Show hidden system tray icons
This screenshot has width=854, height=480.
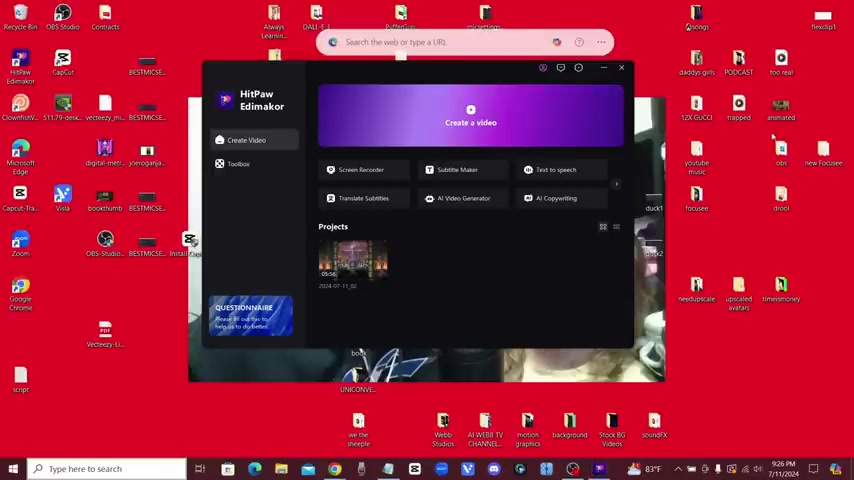(678, 469)
